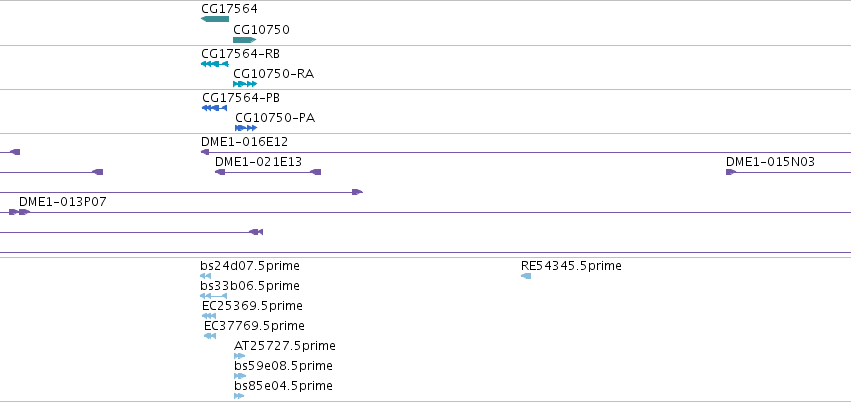Click the RE54345.5prime EST arrow
This screenshot has width=851, height=402.
[526, 276]
